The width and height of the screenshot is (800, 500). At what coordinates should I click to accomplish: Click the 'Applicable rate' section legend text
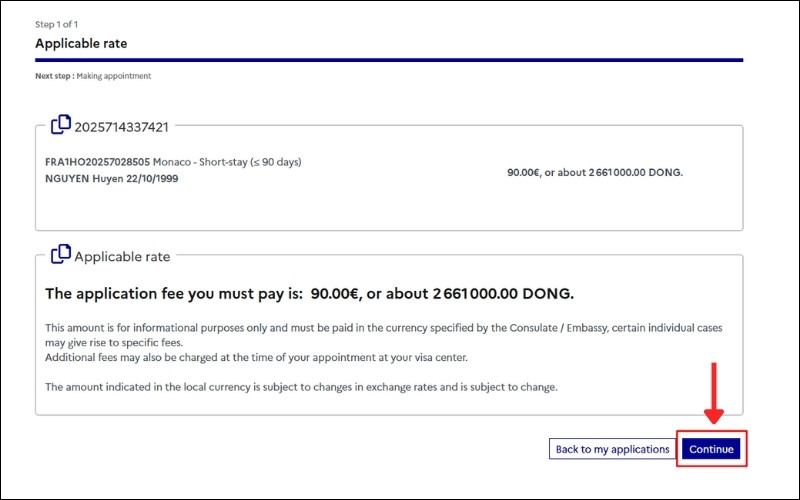click(122, 256)
